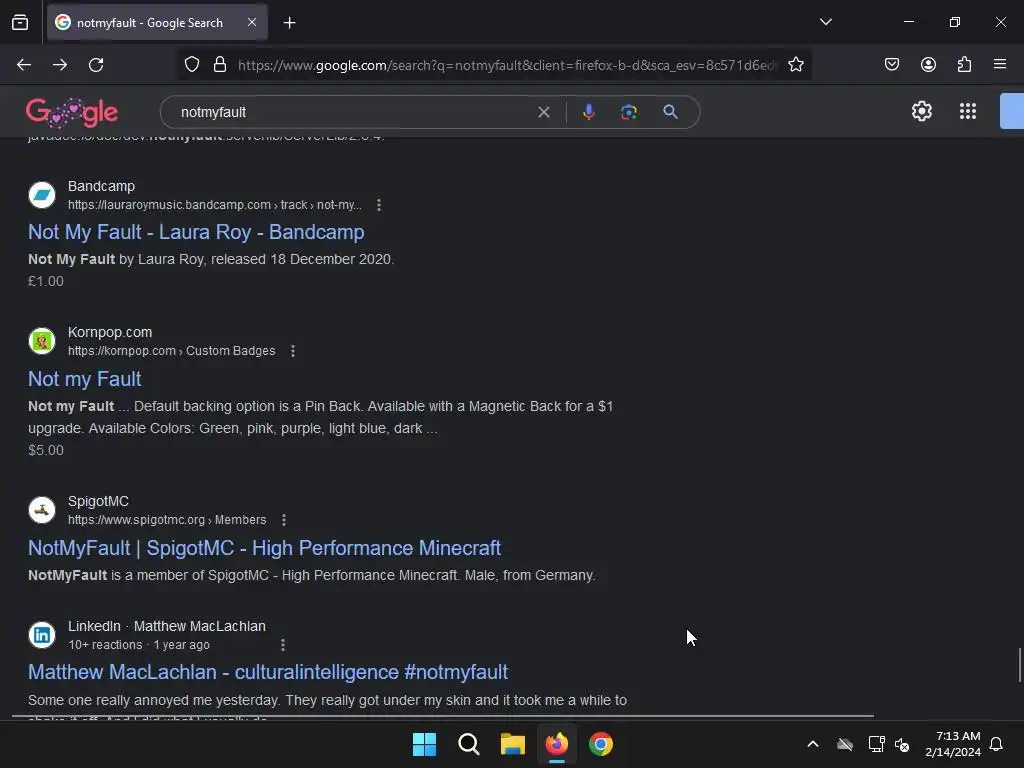Show site security padlock info
This screenshot has width=1024, height=768.
point(220,65)
